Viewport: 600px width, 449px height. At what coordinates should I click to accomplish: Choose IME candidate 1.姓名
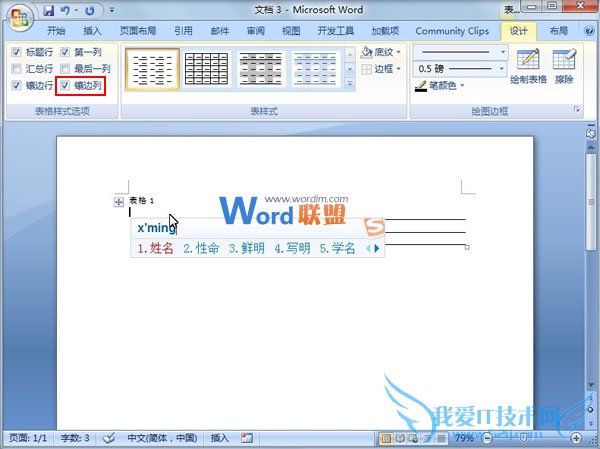[x=155, y=248]
